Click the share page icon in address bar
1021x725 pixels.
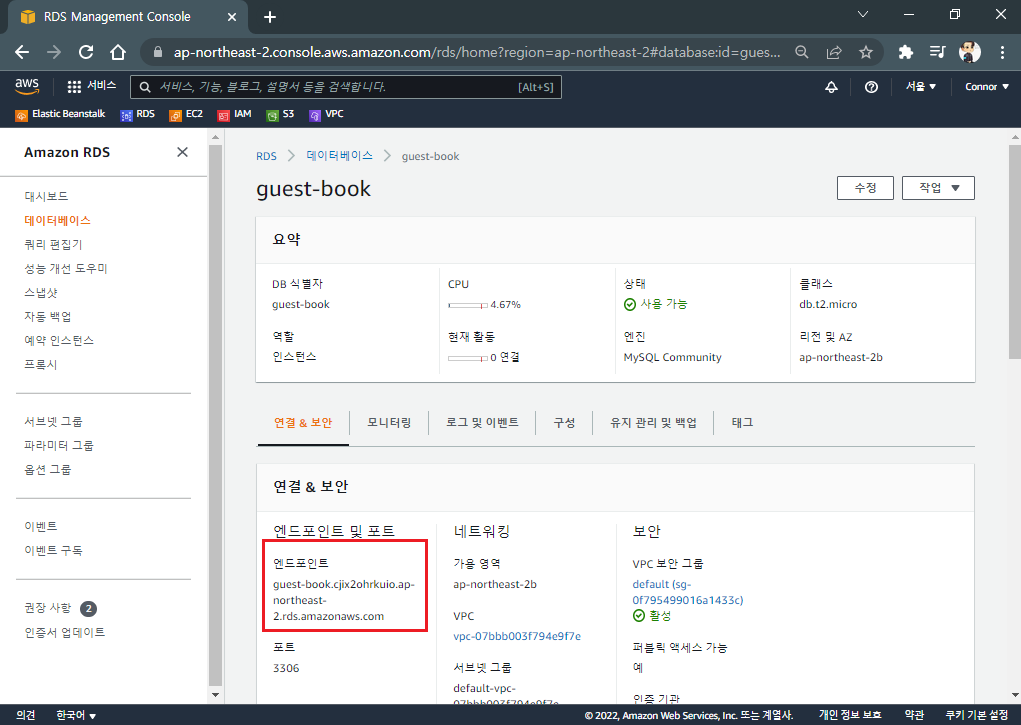click(x=834, y=52)
